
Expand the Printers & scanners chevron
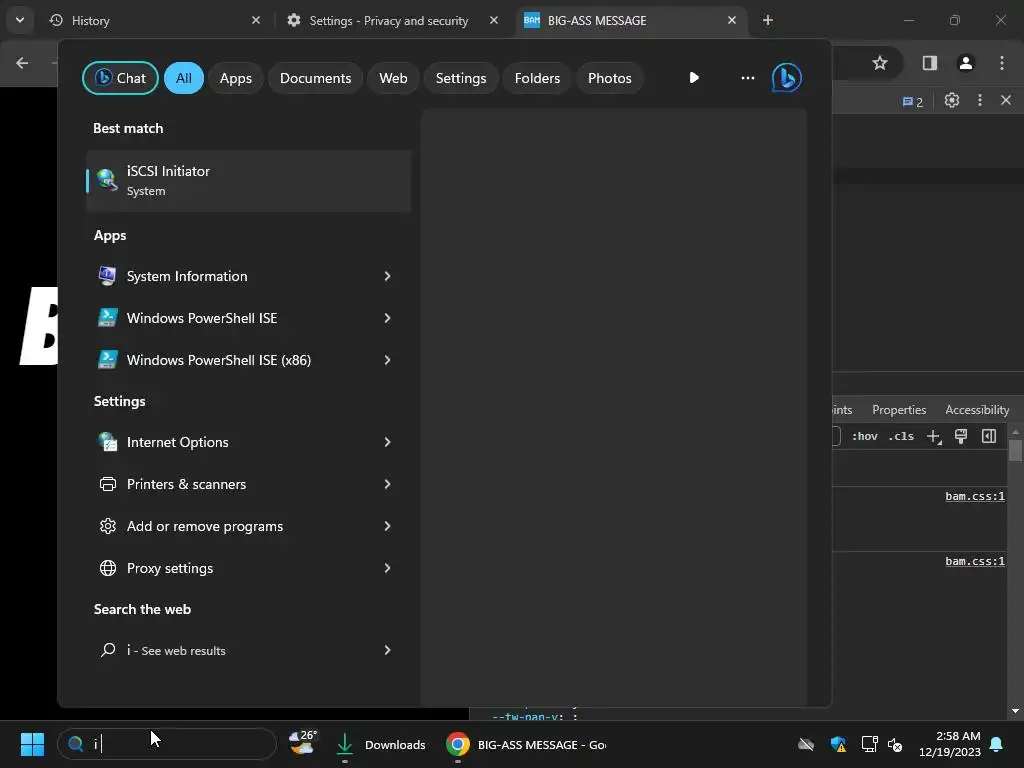click(x=387, y=484)
